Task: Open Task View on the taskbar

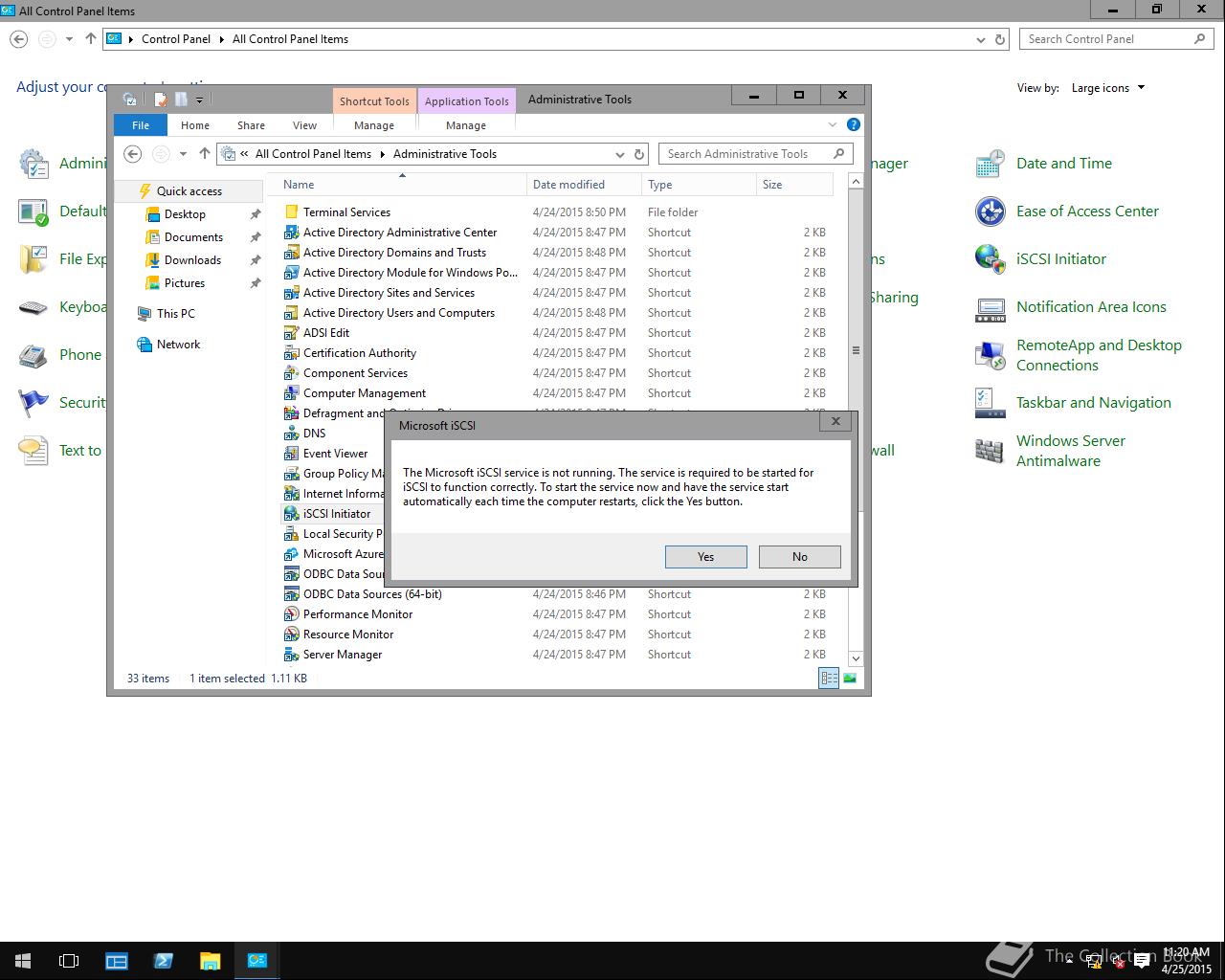Action: 69,961
